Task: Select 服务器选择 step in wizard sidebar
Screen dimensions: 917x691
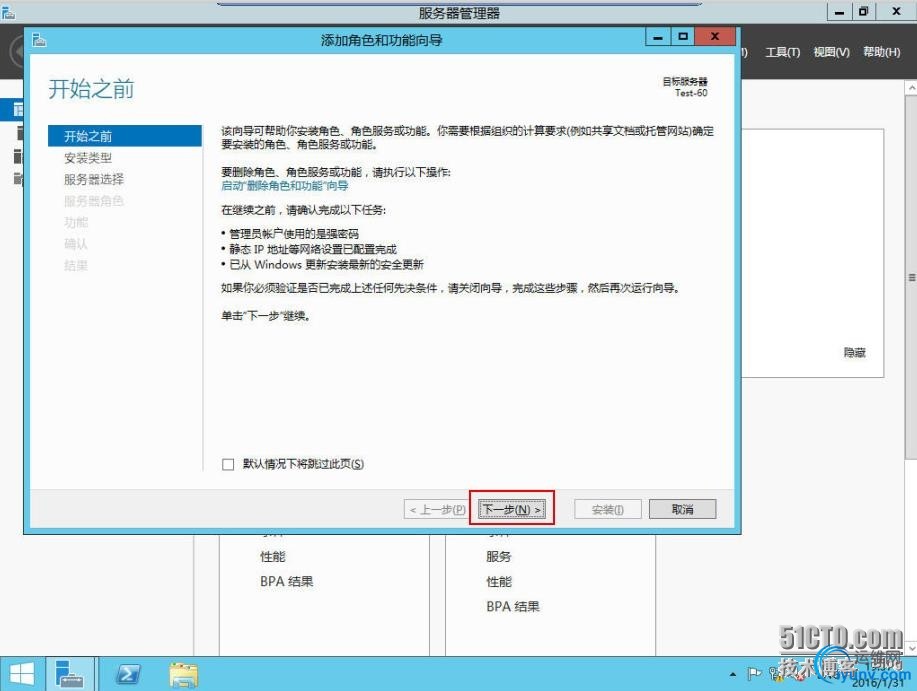Action: tap(94, 179)
